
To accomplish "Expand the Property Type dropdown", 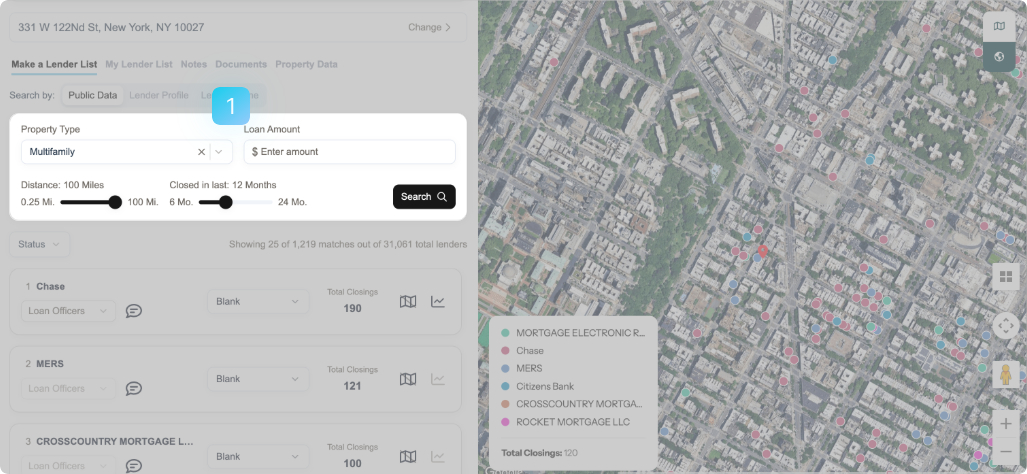I will pos(220,152).
